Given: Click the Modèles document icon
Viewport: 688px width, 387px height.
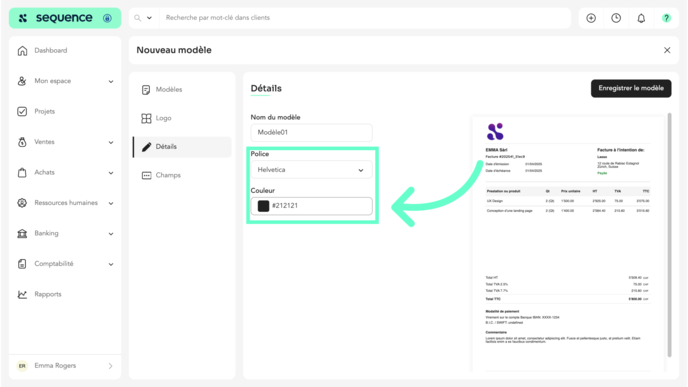Looking at the screenshot, I should click(146, 90).
